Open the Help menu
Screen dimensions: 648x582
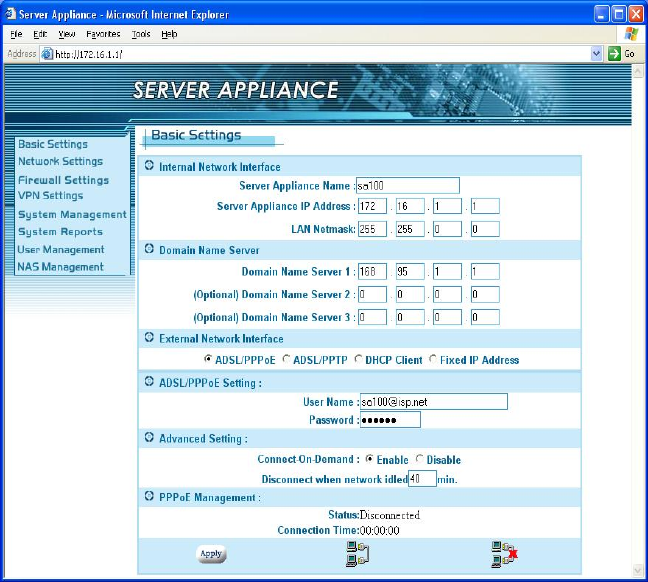(169, 34)
